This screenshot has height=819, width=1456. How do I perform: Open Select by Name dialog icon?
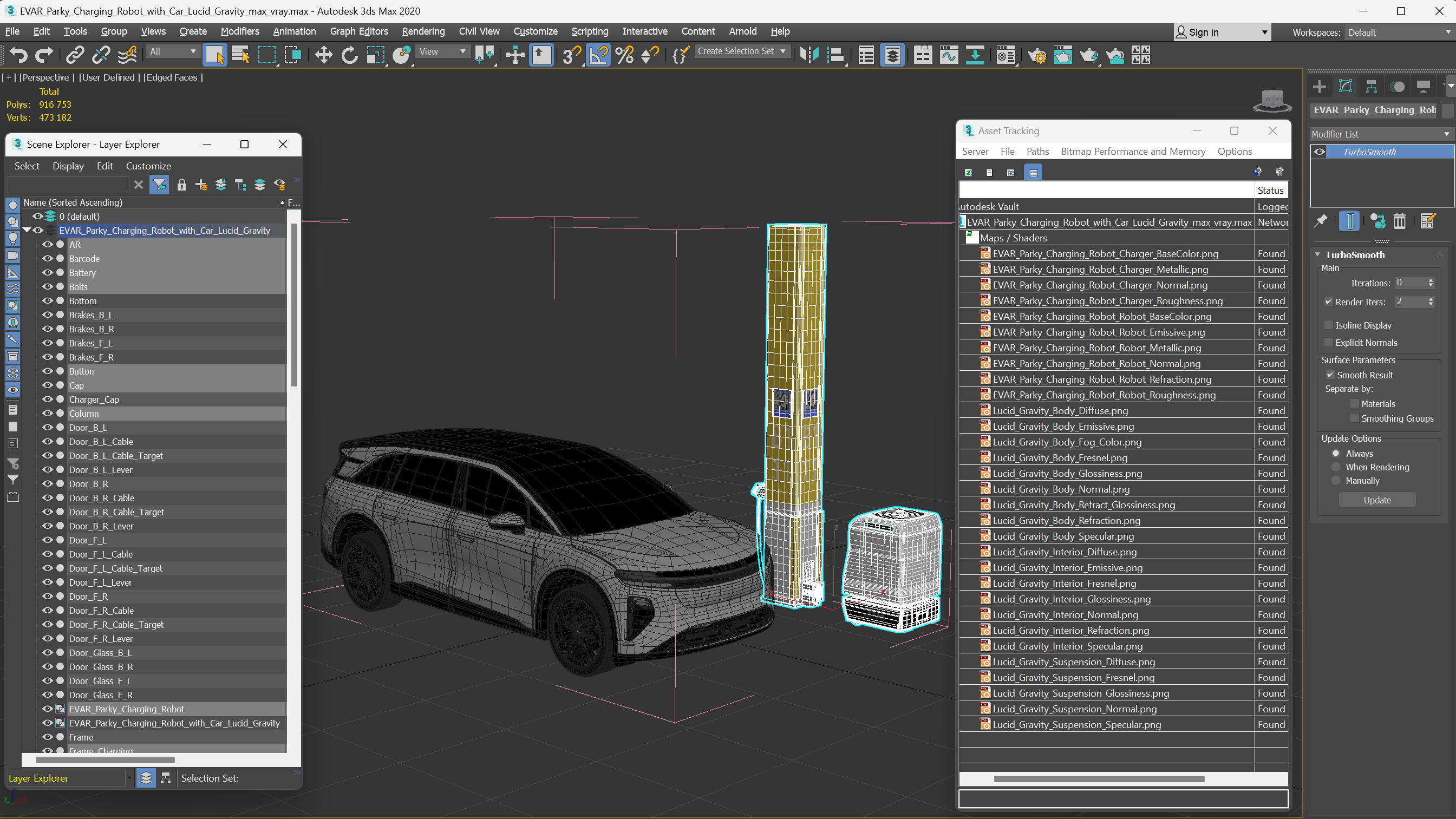tap(241, 55)
